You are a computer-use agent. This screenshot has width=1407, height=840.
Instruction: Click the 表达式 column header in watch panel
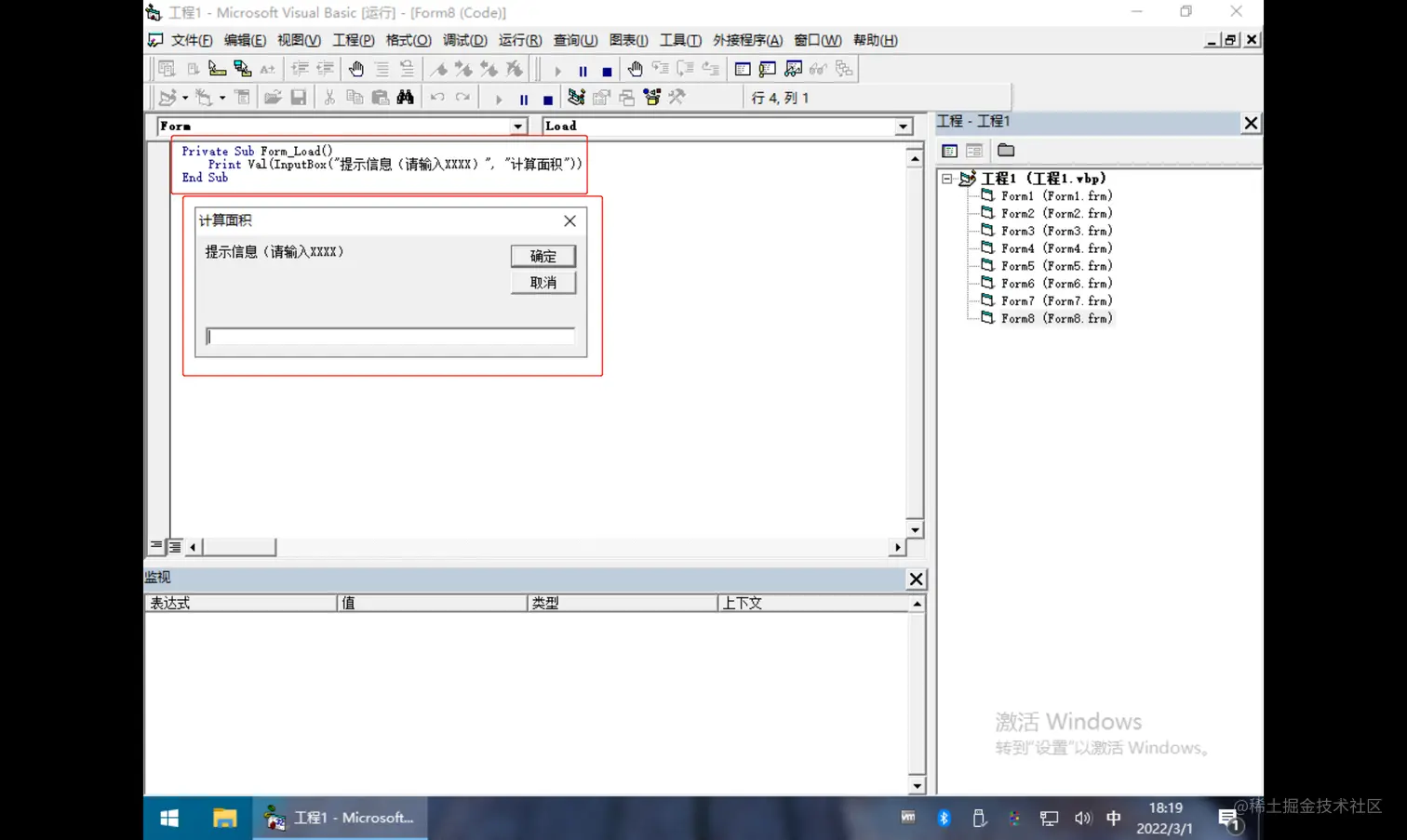click(x=240, y=603)
